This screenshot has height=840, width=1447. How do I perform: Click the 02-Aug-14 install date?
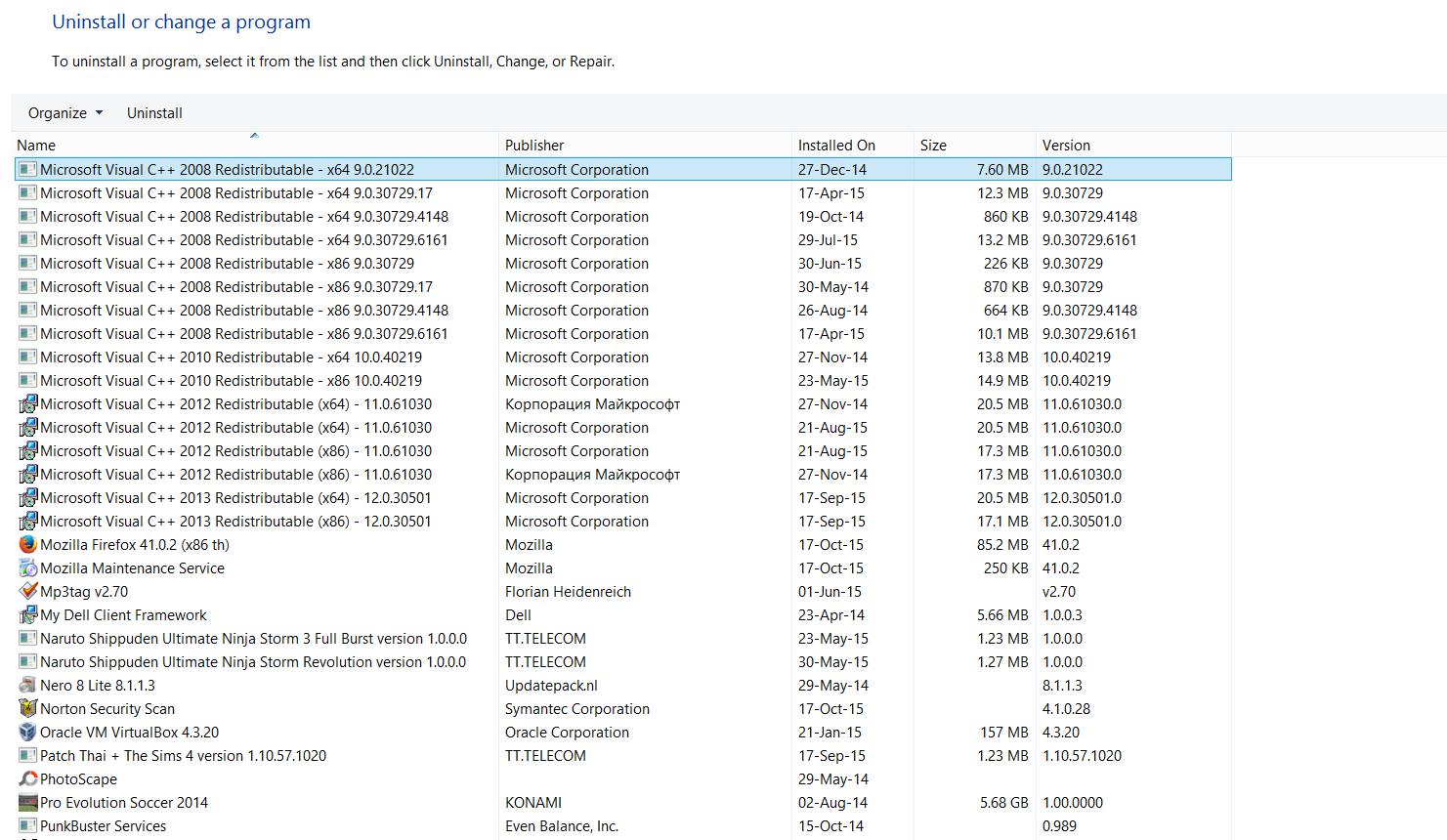(832, 803)
